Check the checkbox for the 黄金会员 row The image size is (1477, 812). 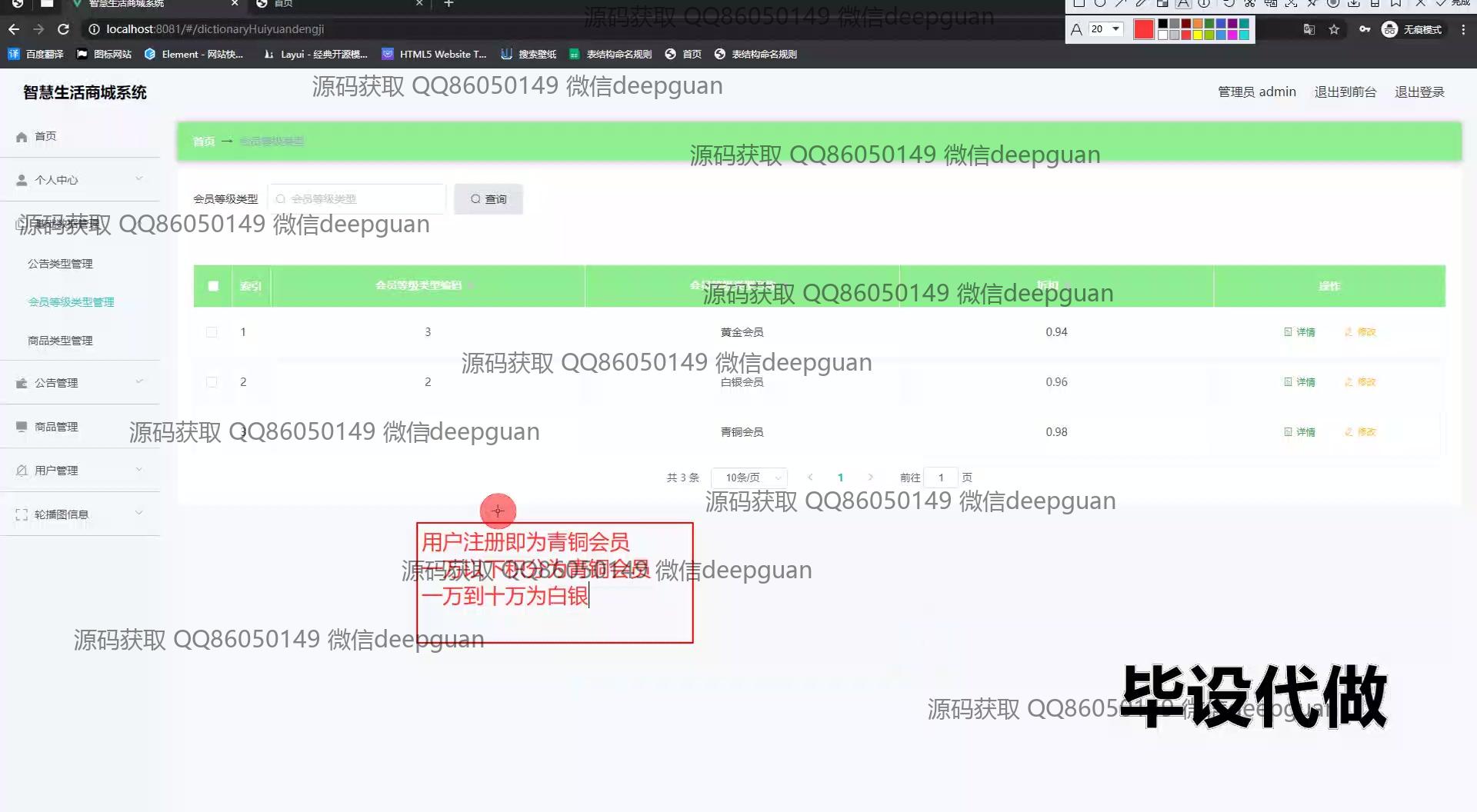point(212,332)
